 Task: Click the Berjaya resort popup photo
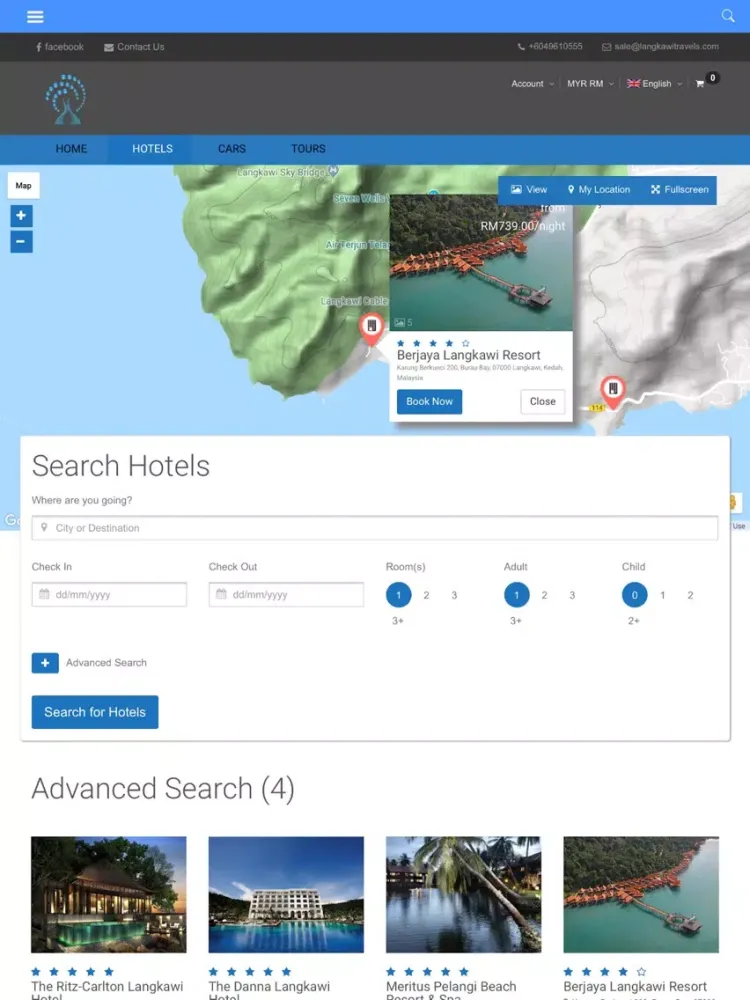481,263
